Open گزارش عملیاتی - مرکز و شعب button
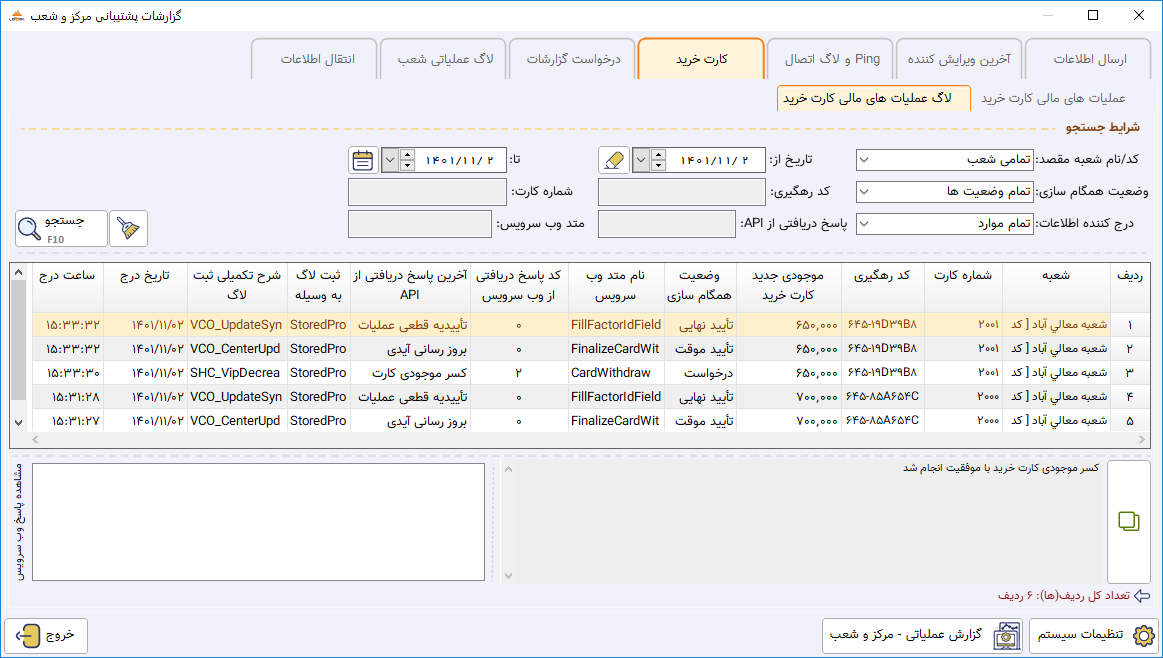Screen dimensions: 1163x658 (922, 636)
